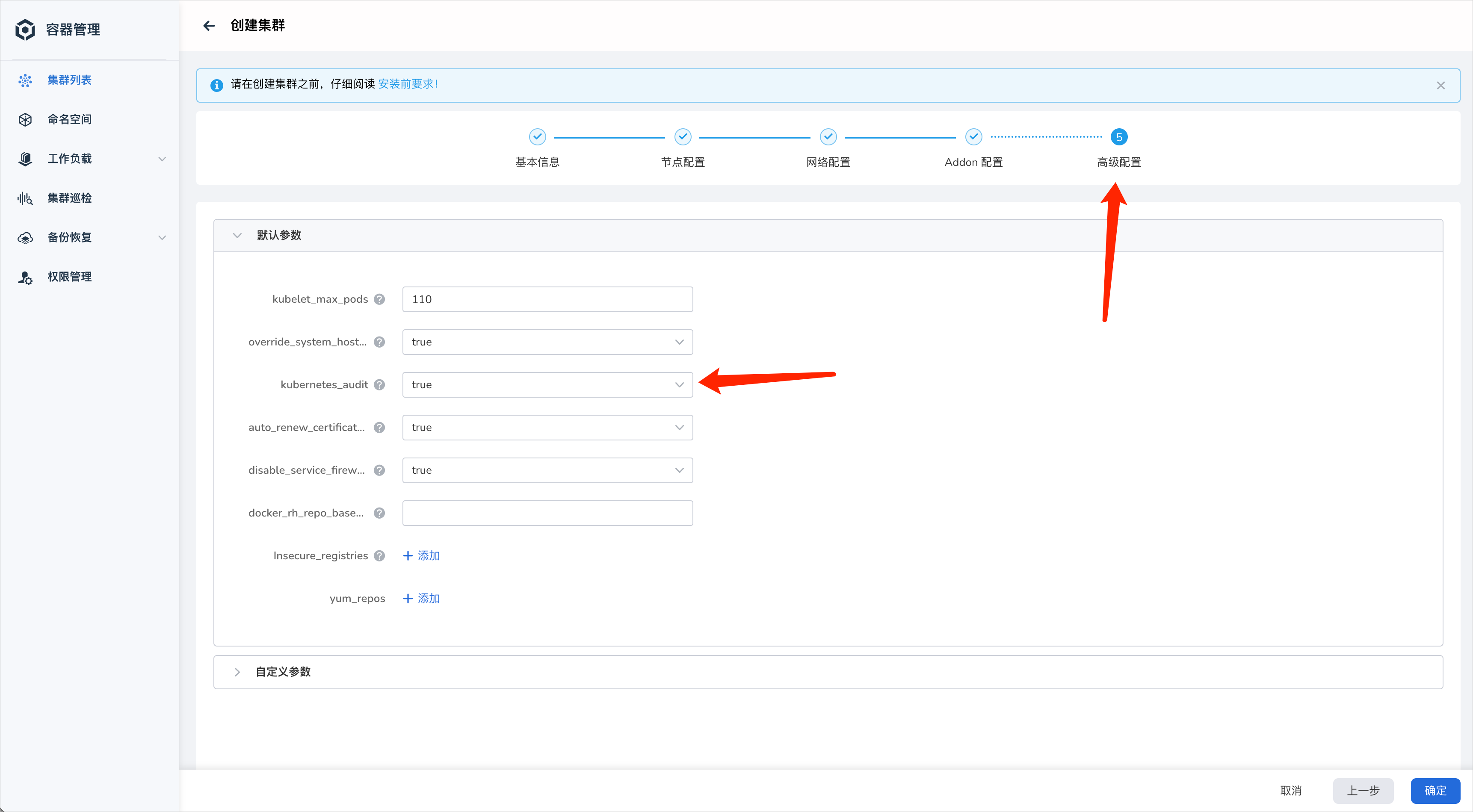Screen dimensions: 1473x812
Task: Click the 基本信息 step checkmark
Action: pos(537,137)
